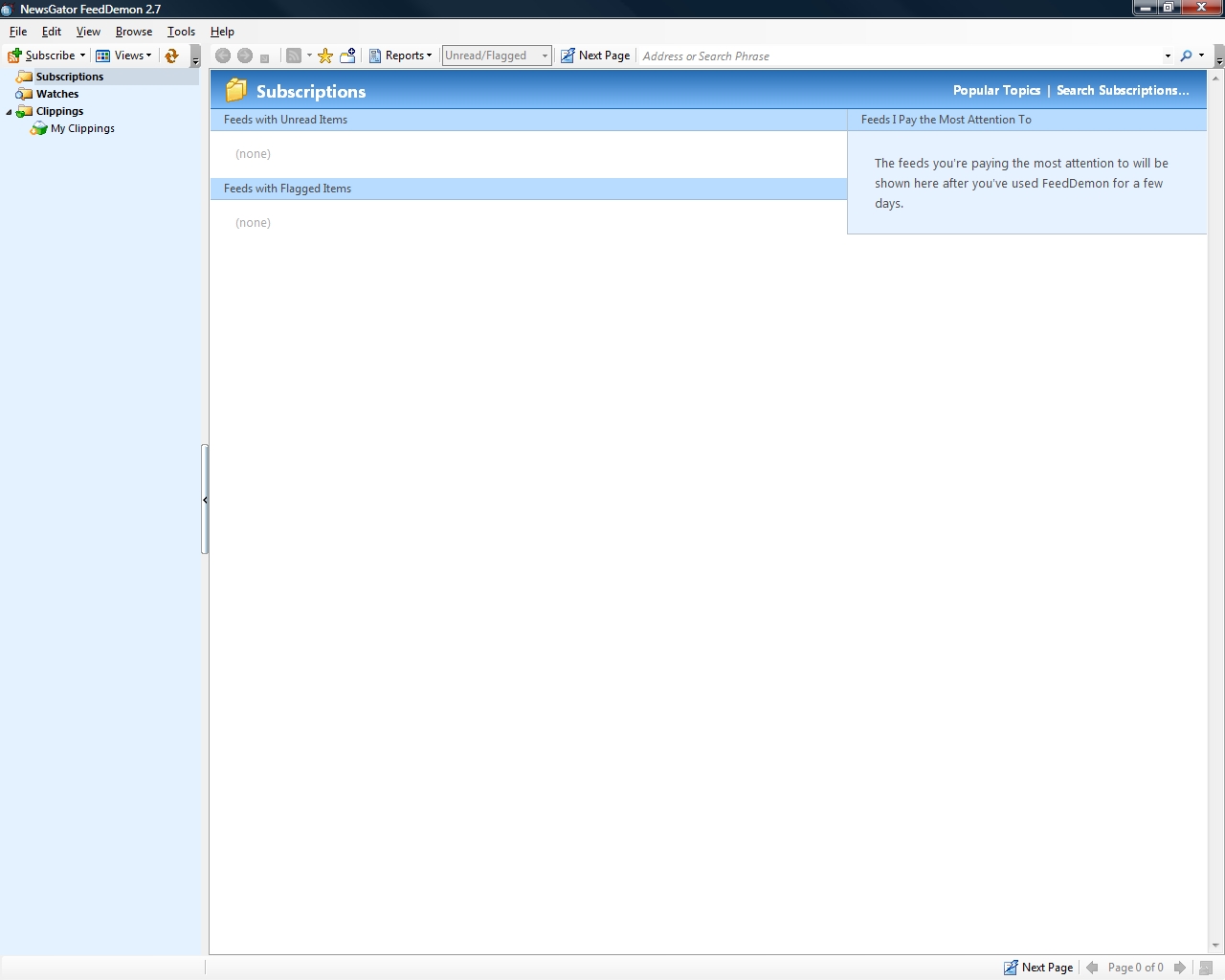Click the forward navigation arrow
Viewport: 1225px width, 980px height.
coord(245,56)
